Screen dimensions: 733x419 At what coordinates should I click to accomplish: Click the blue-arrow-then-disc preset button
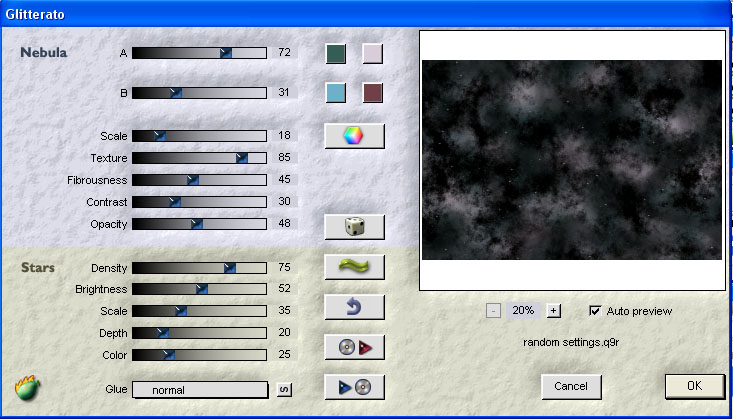[x=354, y=387]
